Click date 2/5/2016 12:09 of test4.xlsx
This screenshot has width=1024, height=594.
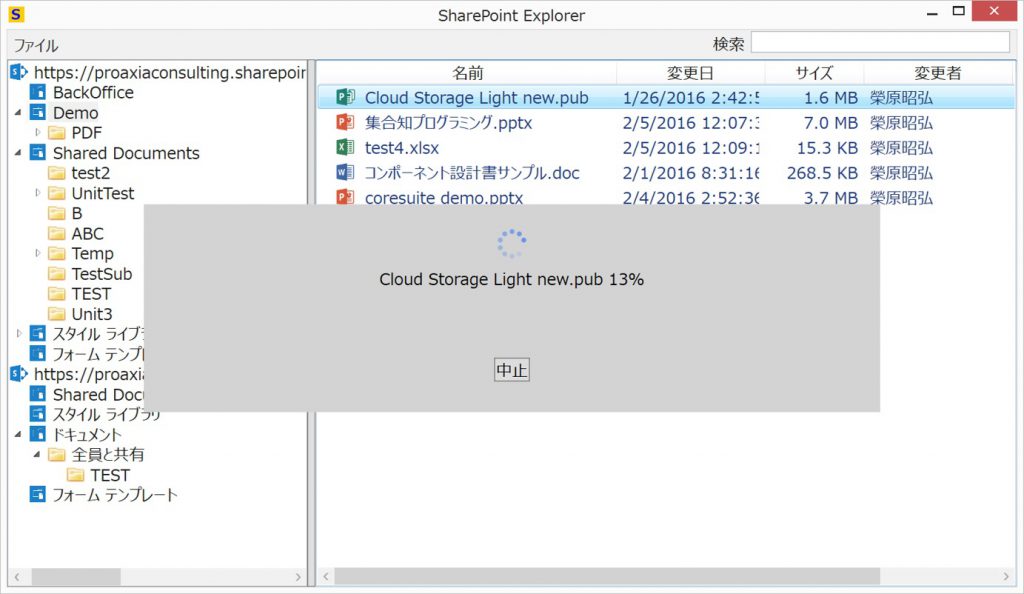coord(691,148)
